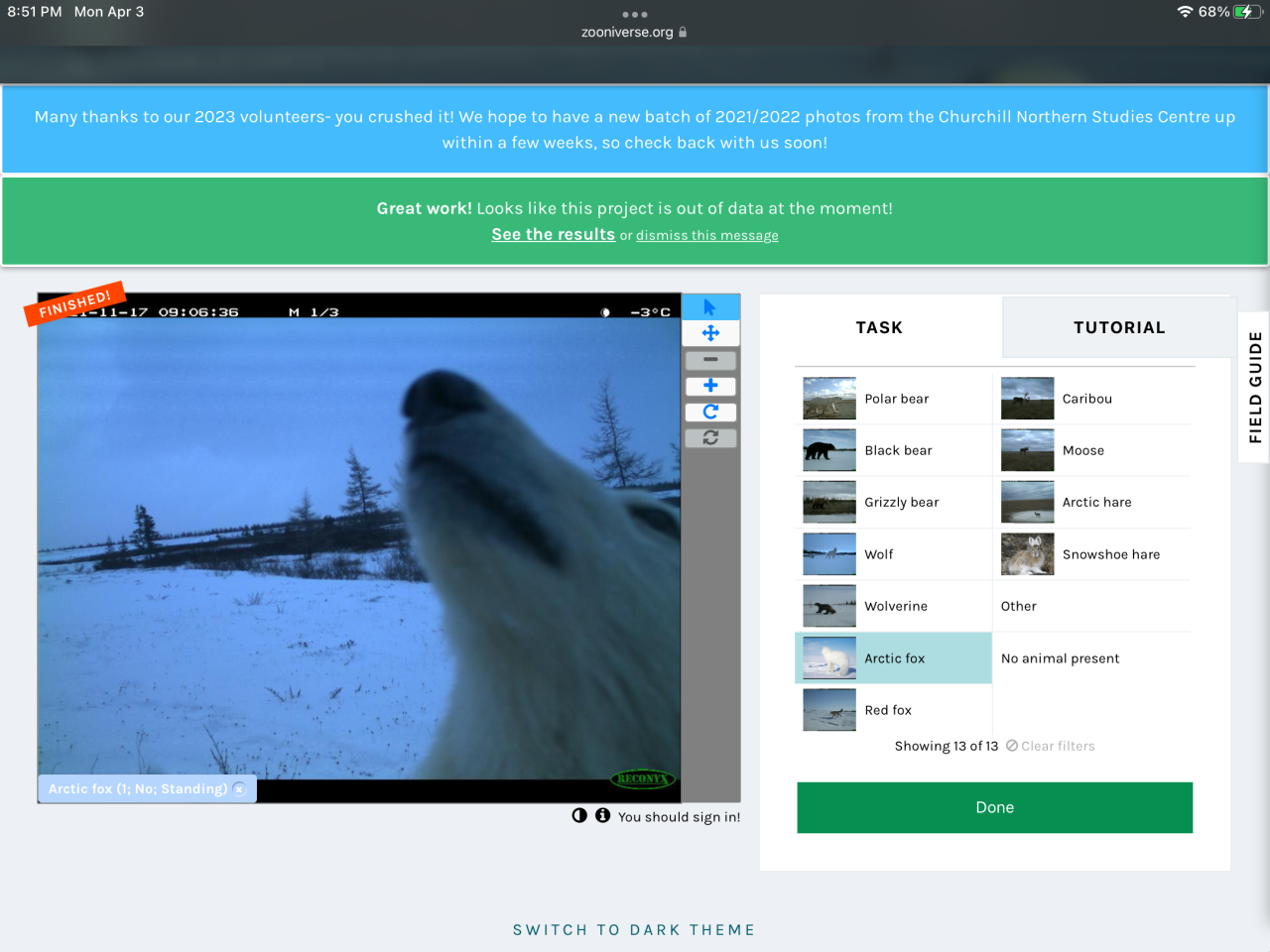1270x952 pixels.
Task: Toggle invert image contrast icon
Action: coord(579,816)
